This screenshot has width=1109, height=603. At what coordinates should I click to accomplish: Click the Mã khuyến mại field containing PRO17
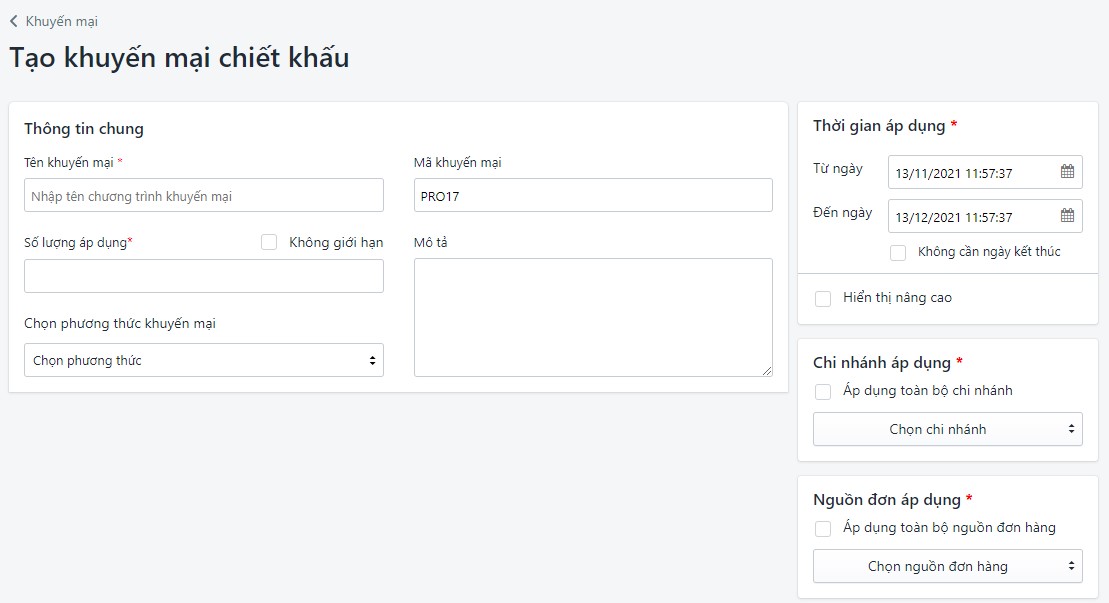click(593, 196)
